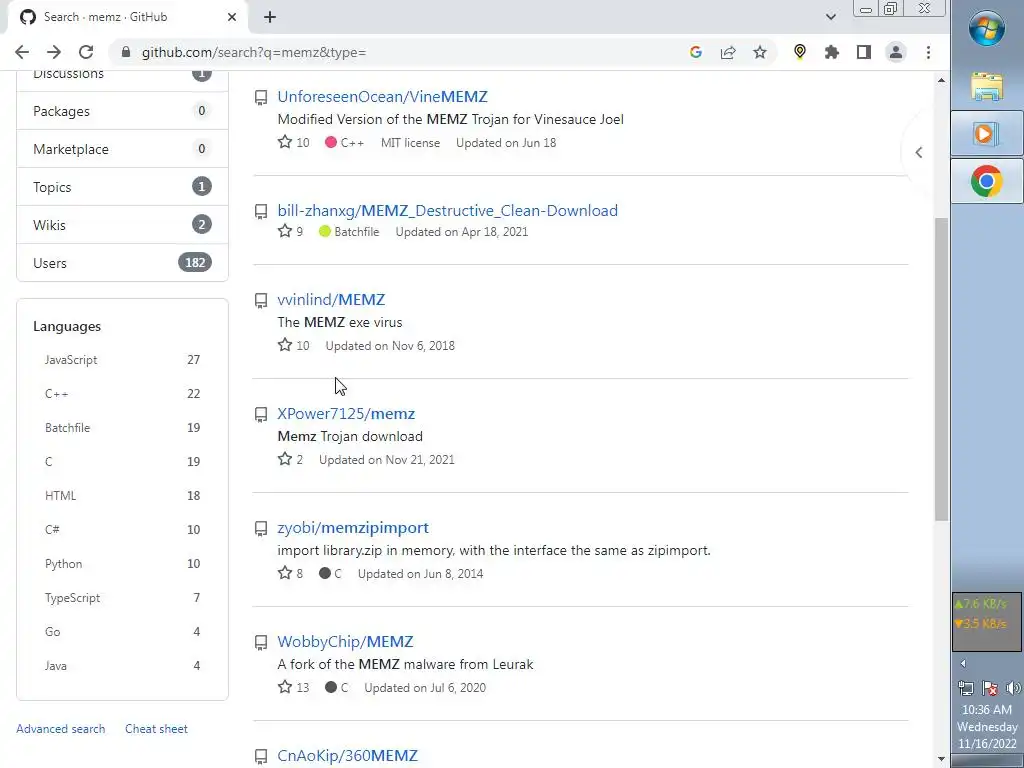Open Windows Explorer from the taskbar
Image resolution: width=1024 pixels, height=768 pixels.
click(987, 87)
